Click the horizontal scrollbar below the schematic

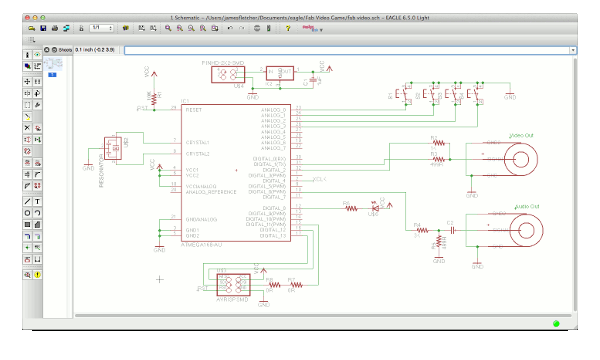(323, 316)
